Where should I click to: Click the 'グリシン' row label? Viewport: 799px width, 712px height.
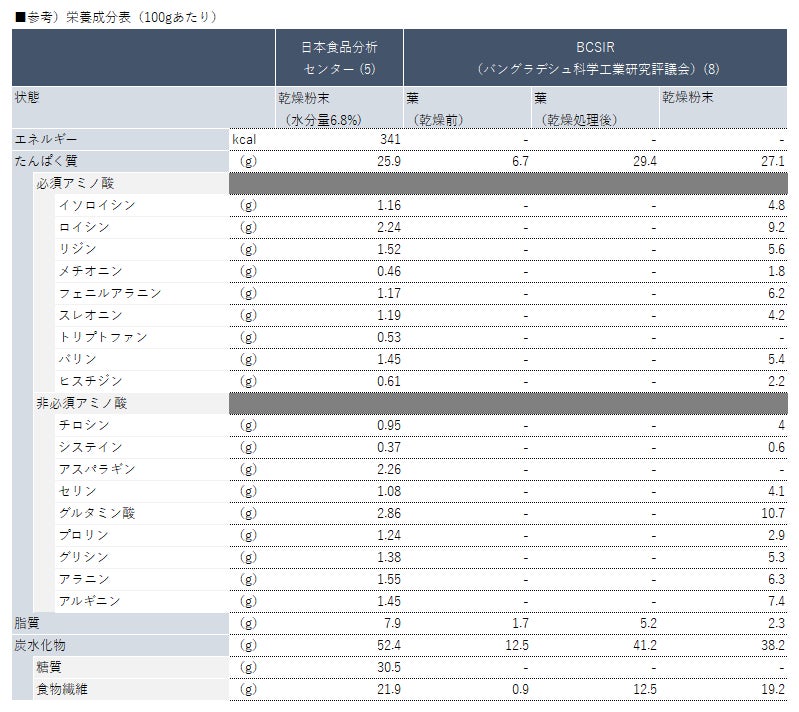coord(84,557)
